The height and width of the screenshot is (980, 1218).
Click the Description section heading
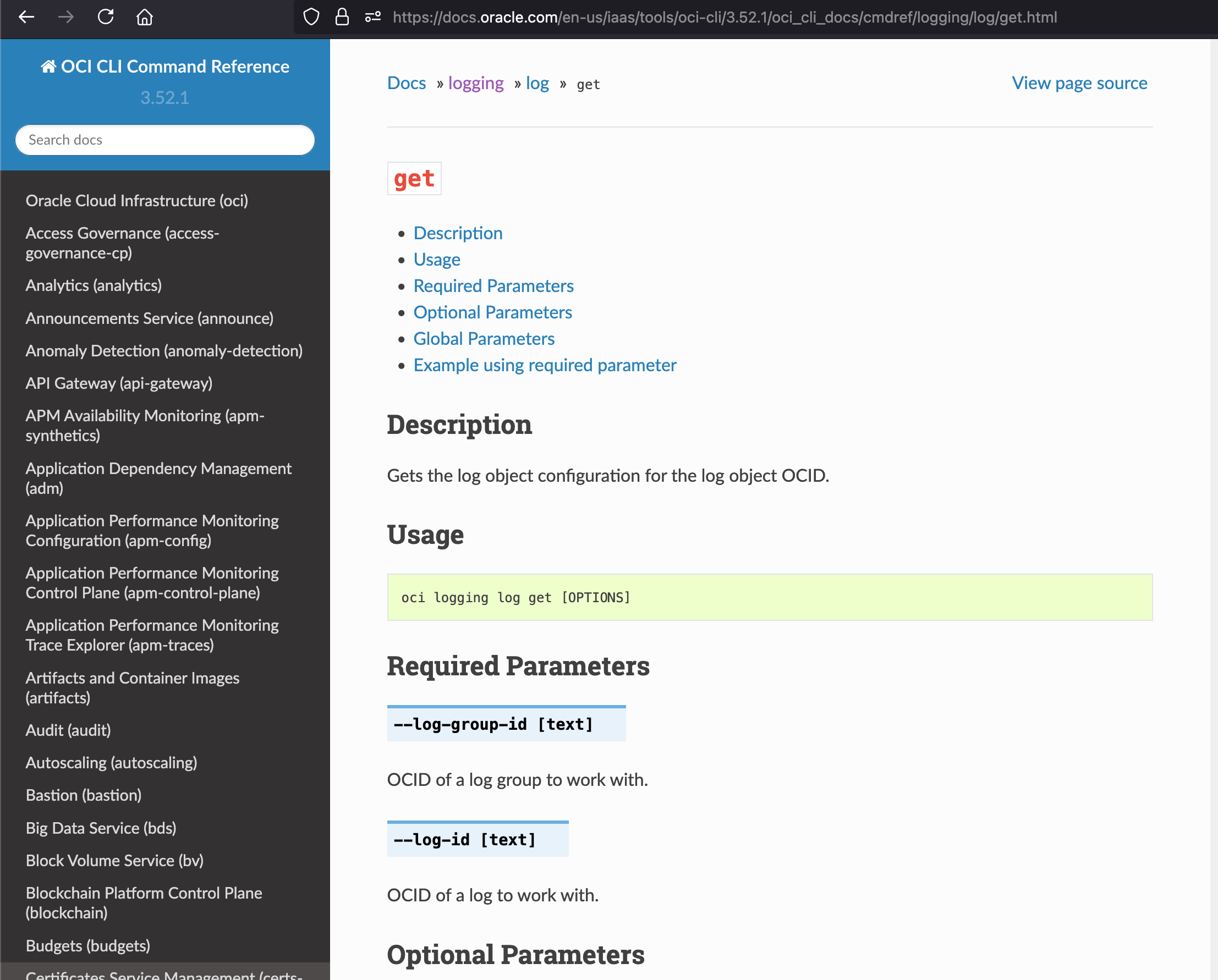(459, 425)
